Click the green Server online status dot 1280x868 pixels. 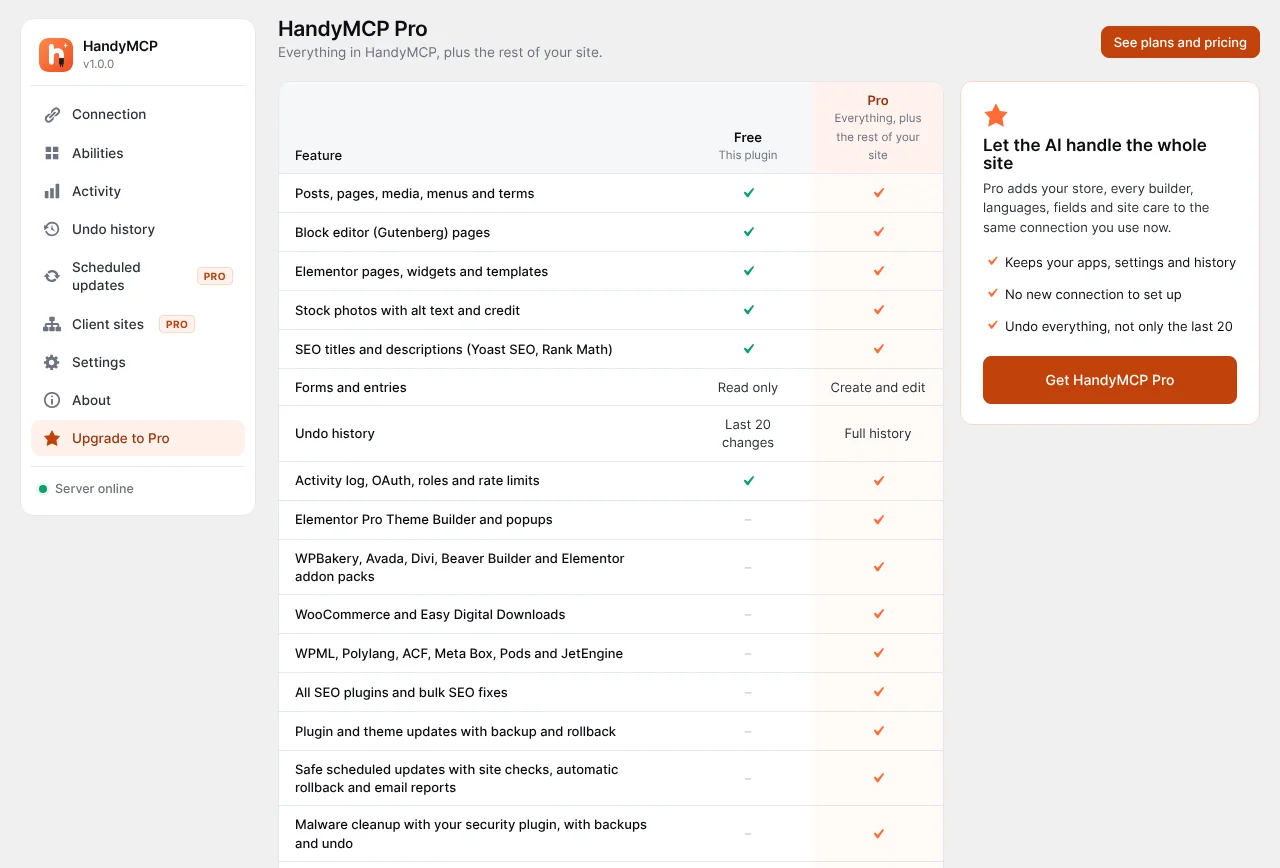pyautogui.click(x=43, y=489)
